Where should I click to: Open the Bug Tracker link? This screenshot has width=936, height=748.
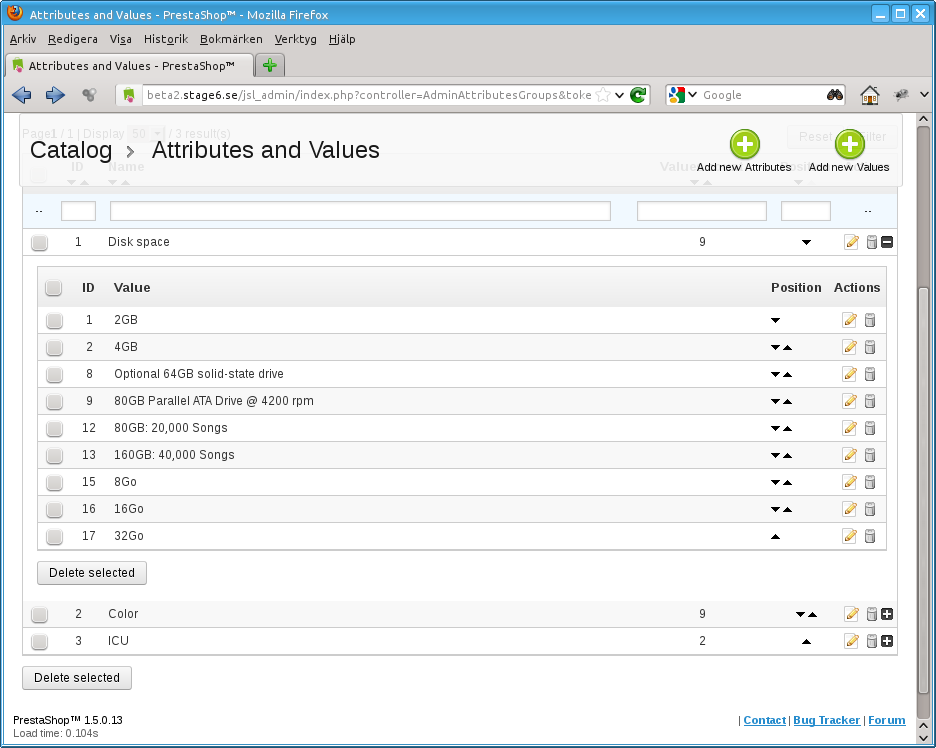tap(827, 720)
